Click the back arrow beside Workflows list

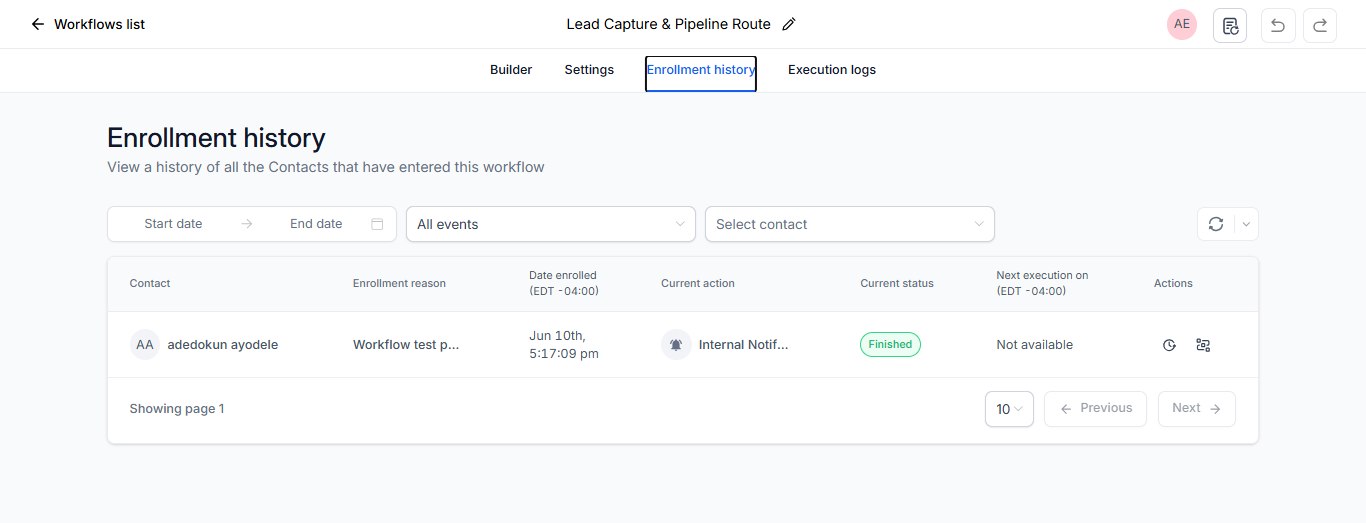[38, 24]
